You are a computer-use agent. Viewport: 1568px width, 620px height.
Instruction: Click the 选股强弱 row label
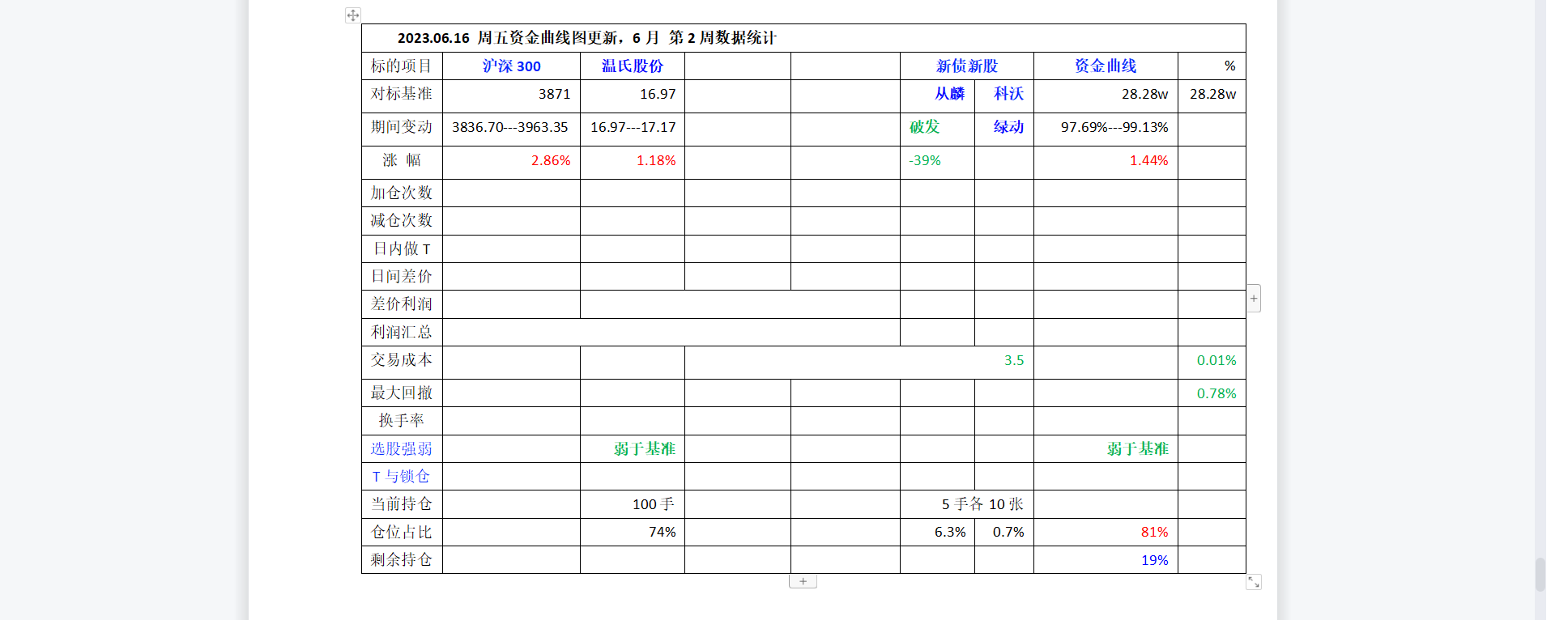point(402,449)
